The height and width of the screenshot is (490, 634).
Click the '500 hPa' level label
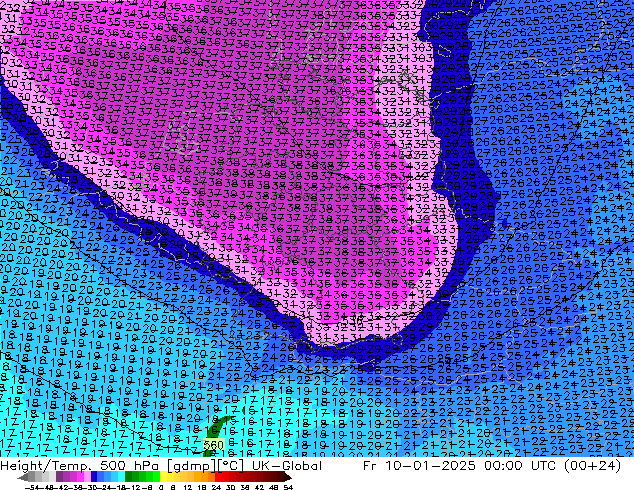130,466
